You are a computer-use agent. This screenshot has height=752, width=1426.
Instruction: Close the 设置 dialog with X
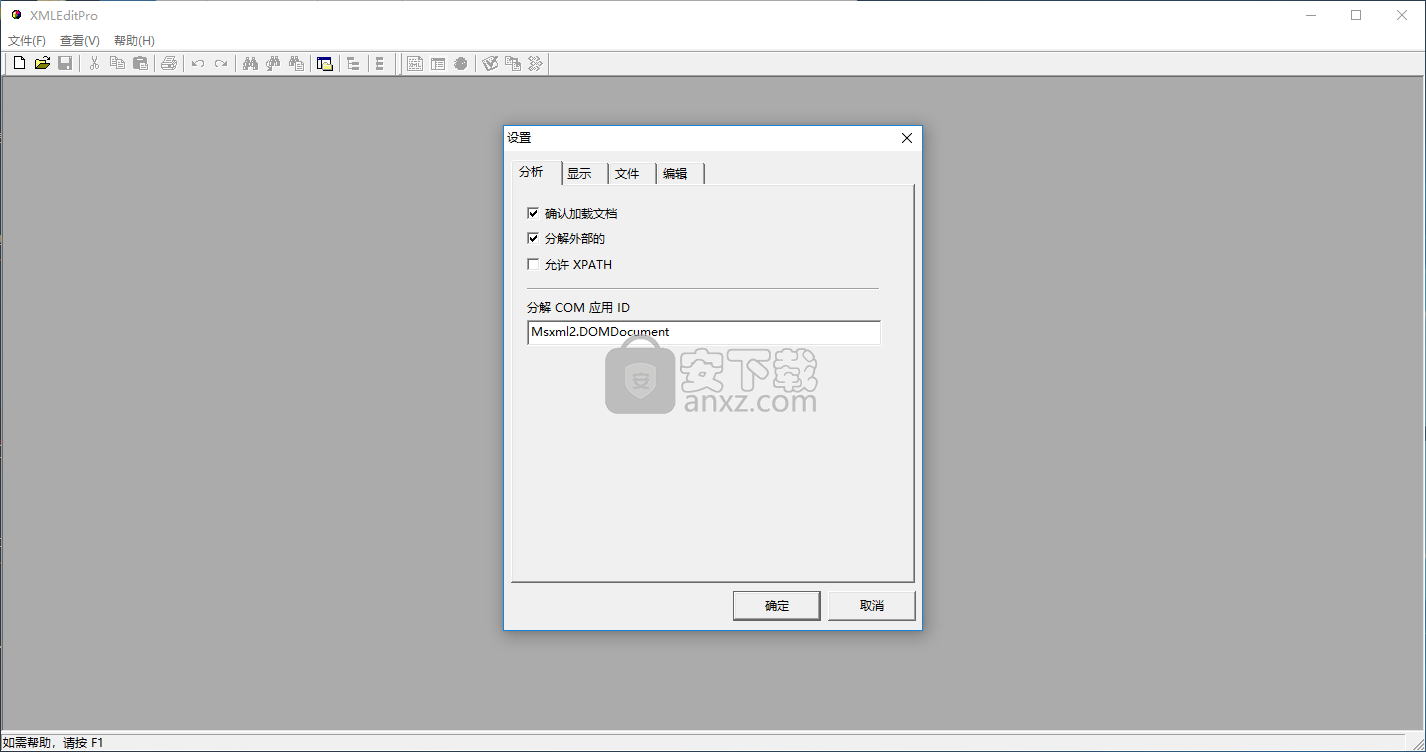pyautogui.click(x=907, y=138)
